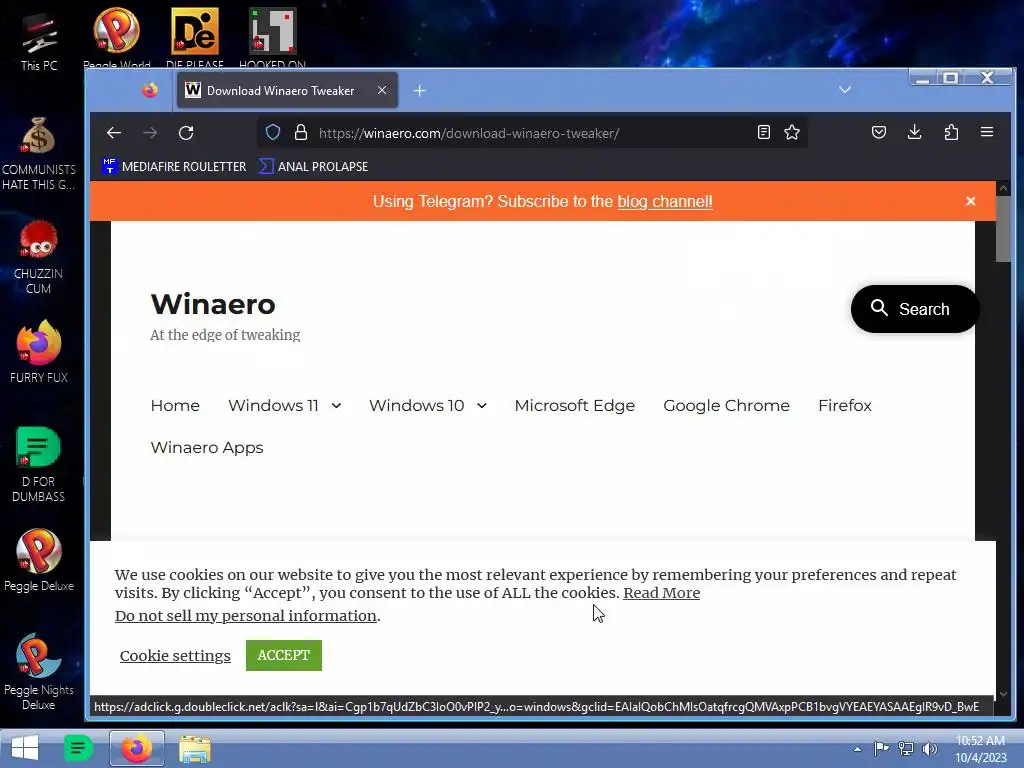1024x768 pixels.
Task: Reload the page with the refresh icon
Action: 186,133
